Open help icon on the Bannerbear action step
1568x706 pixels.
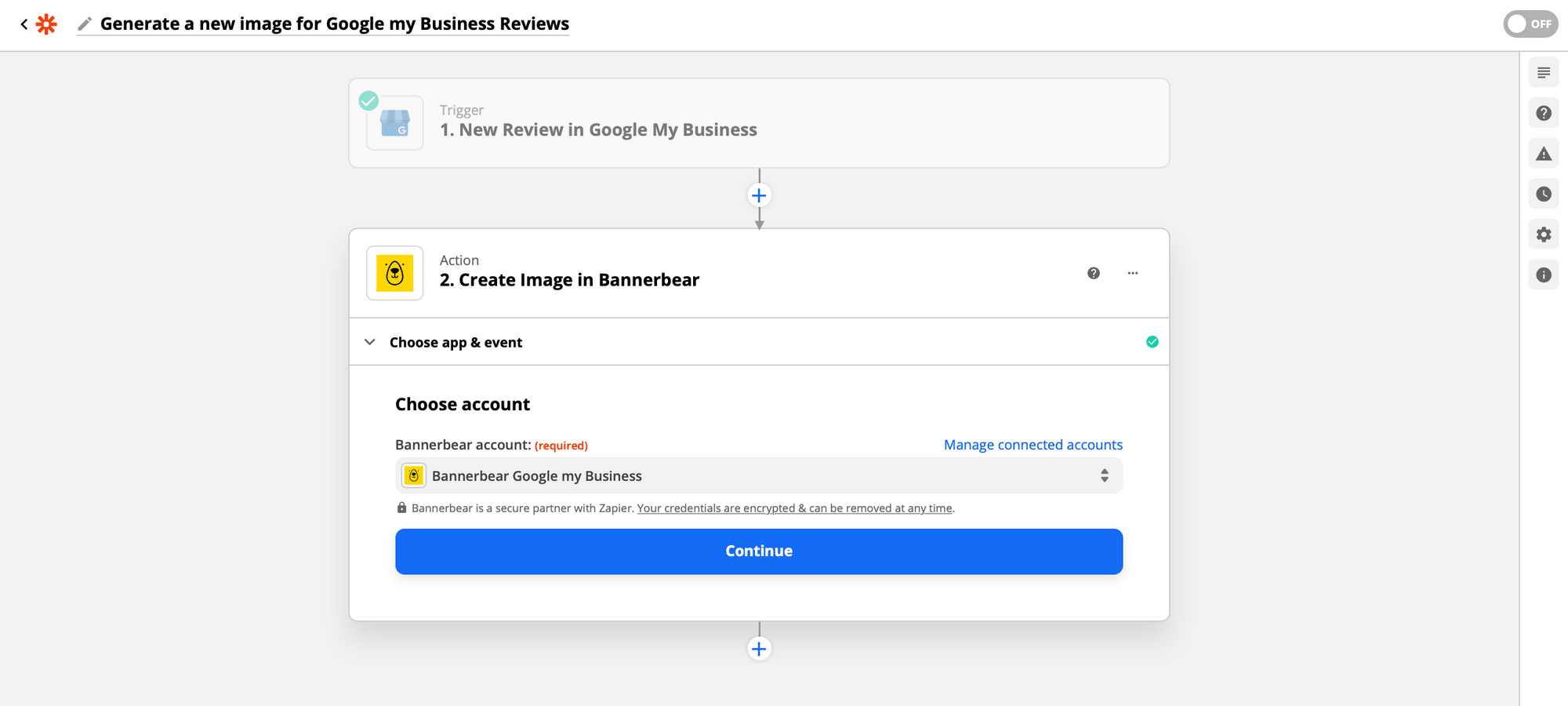(1094, 273)
